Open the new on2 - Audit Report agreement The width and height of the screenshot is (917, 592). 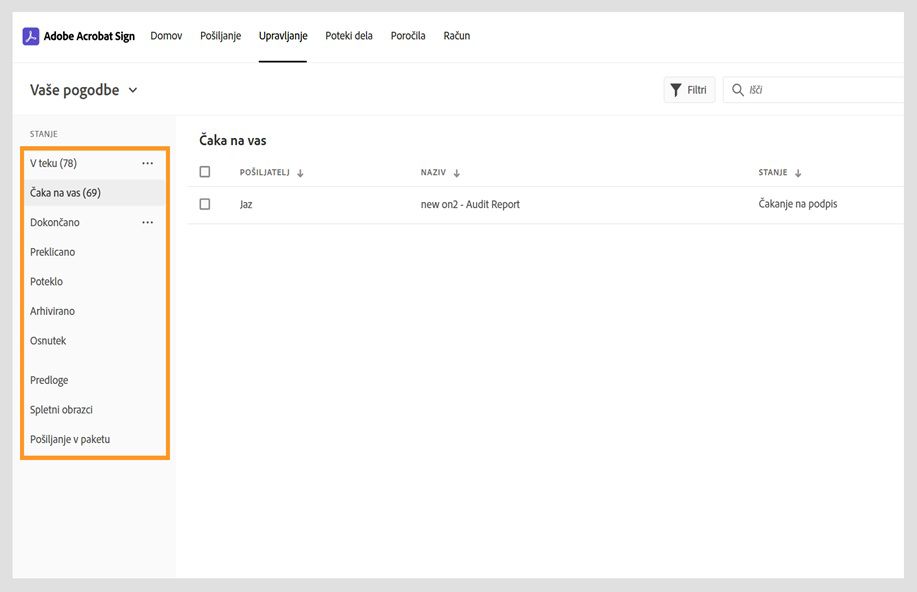pyautogui.click(x=471, y=203)
